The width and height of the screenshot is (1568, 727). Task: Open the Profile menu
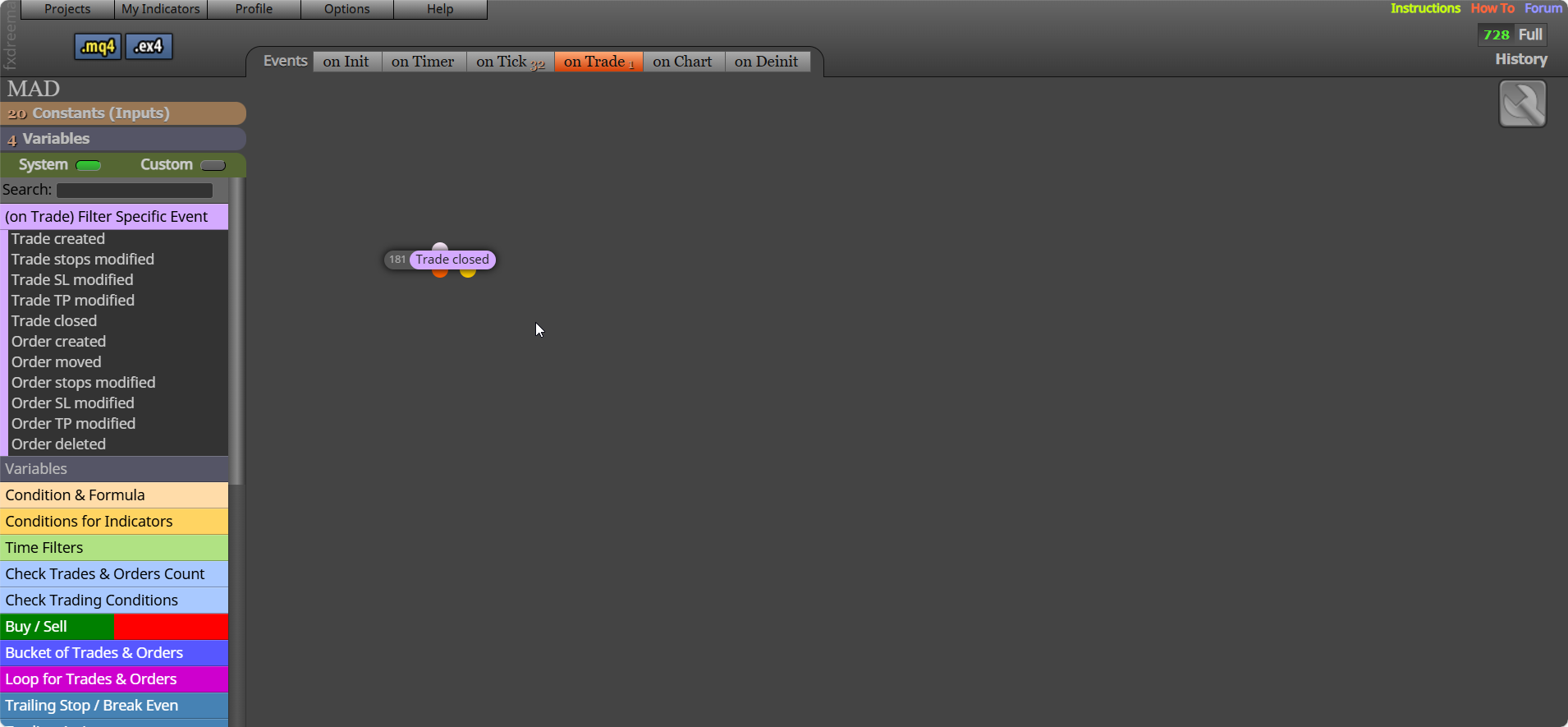pos(254,9)
